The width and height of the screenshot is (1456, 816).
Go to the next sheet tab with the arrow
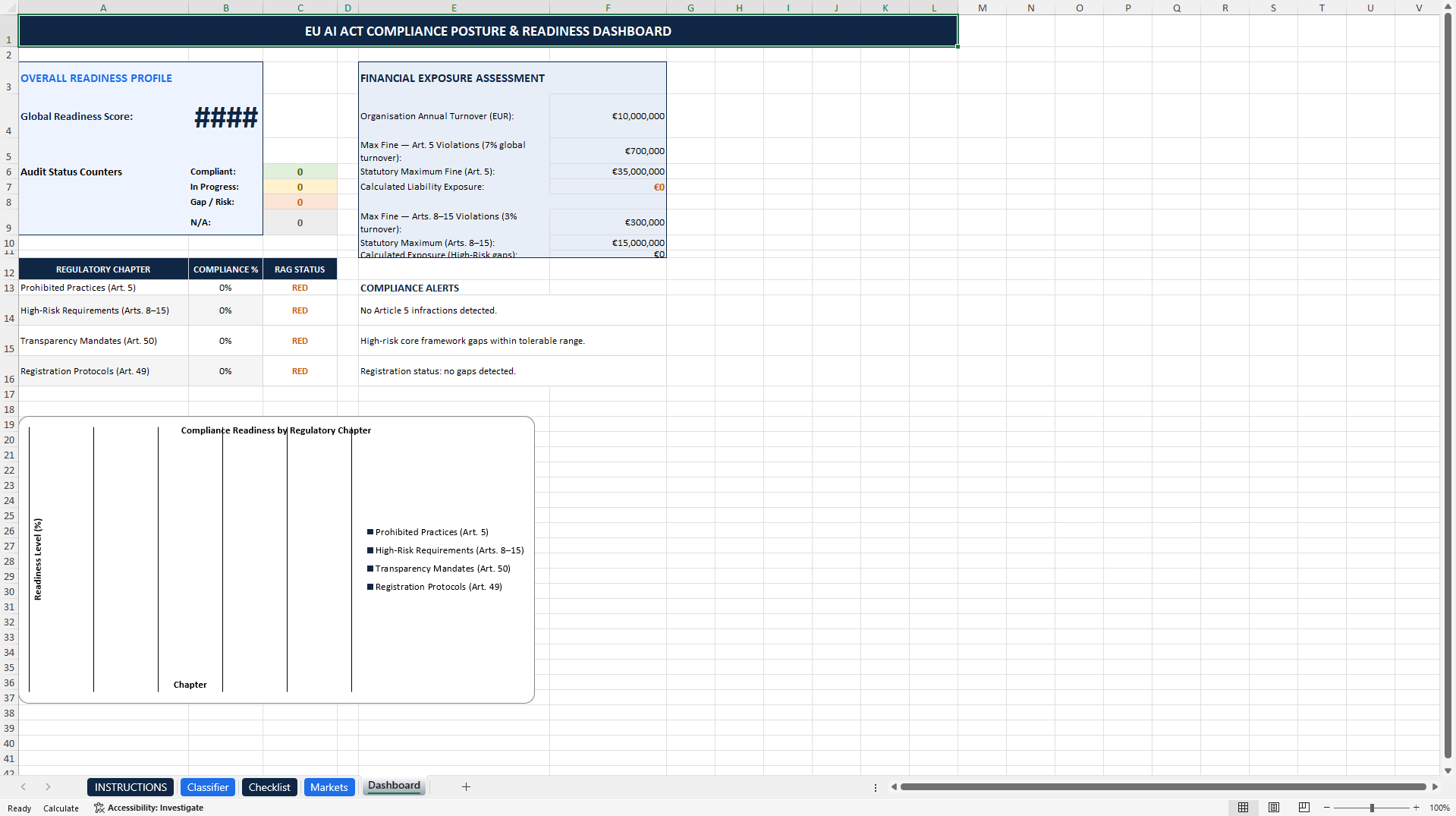(x=48, y=787)
